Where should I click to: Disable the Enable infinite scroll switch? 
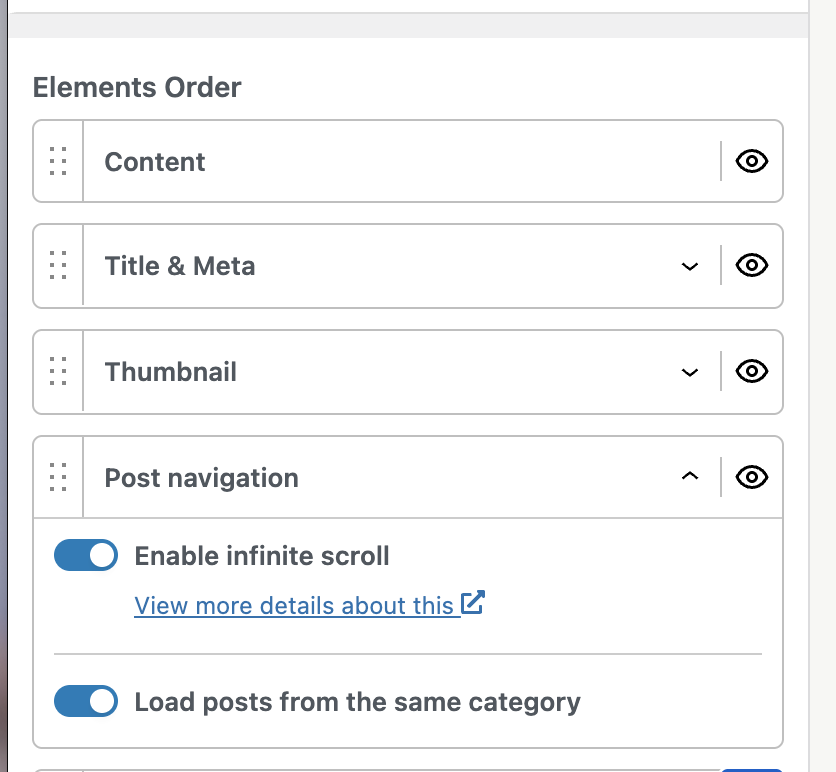click(86, 555)
